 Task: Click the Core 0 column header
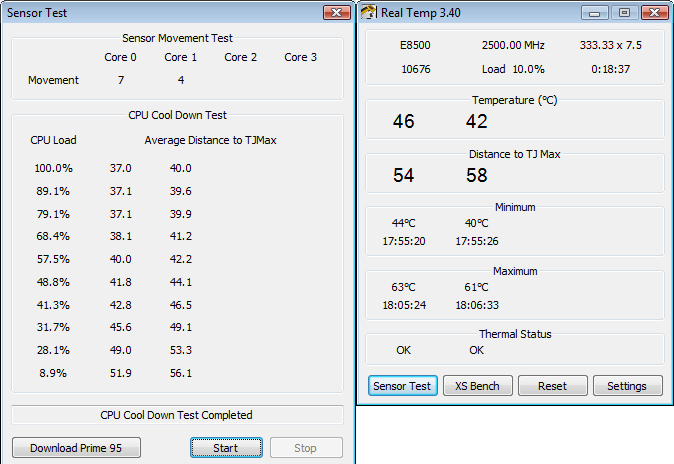[120, 57]
